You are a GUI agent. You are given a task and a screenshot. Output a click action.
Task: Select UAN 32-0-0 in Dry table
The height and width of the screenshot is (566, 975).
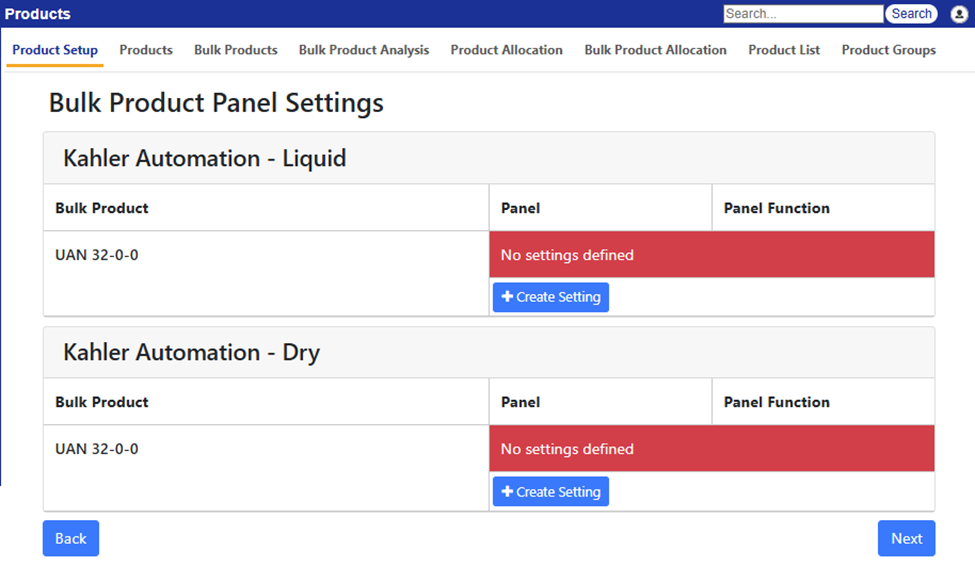coord(97,449)
